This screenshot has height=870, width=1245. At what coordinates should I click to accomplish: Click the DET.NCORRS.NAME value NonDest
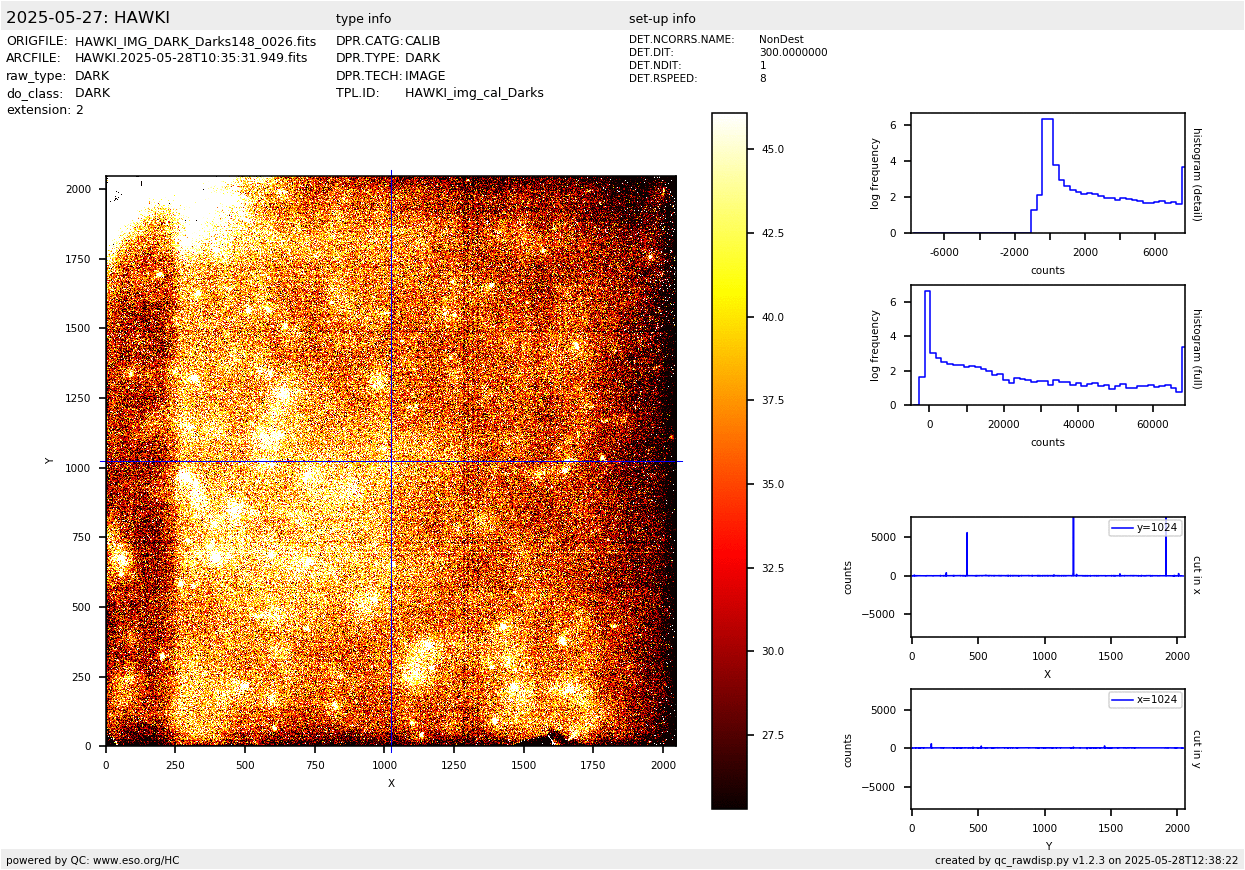(x=781, y=40)
